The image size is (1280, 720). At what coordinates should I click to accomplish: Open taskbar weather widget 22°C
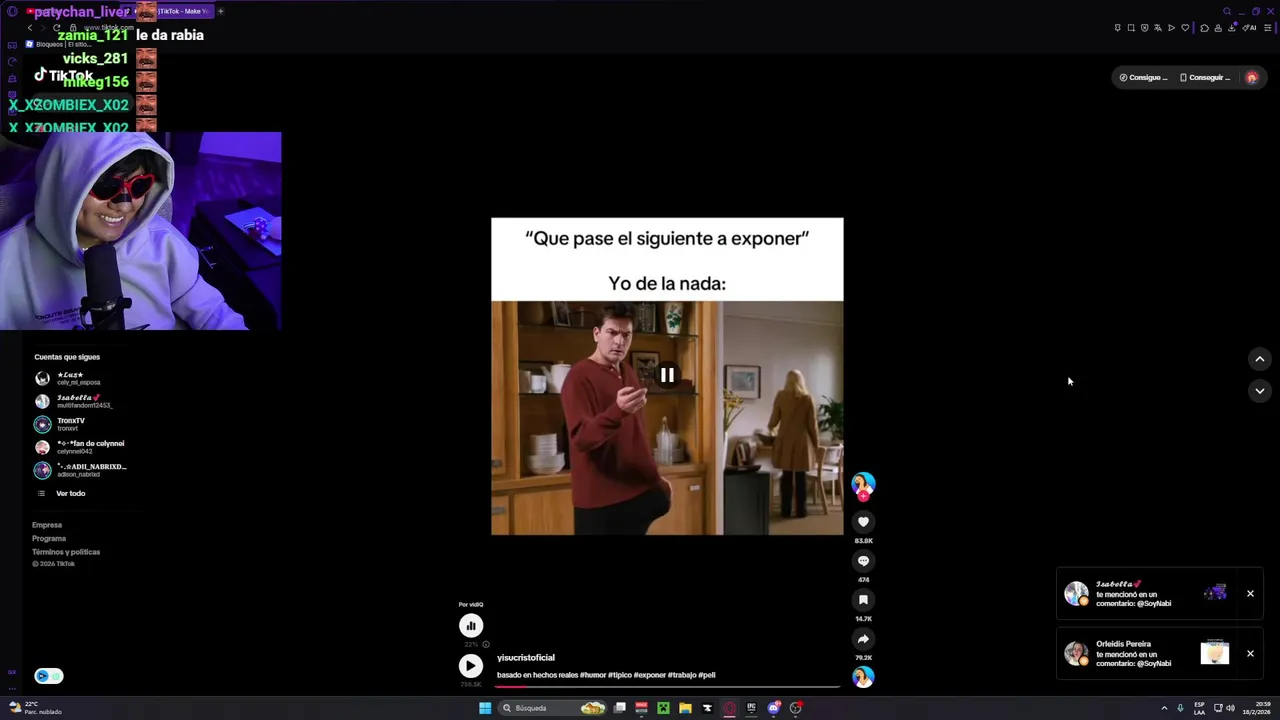point(36,708)
